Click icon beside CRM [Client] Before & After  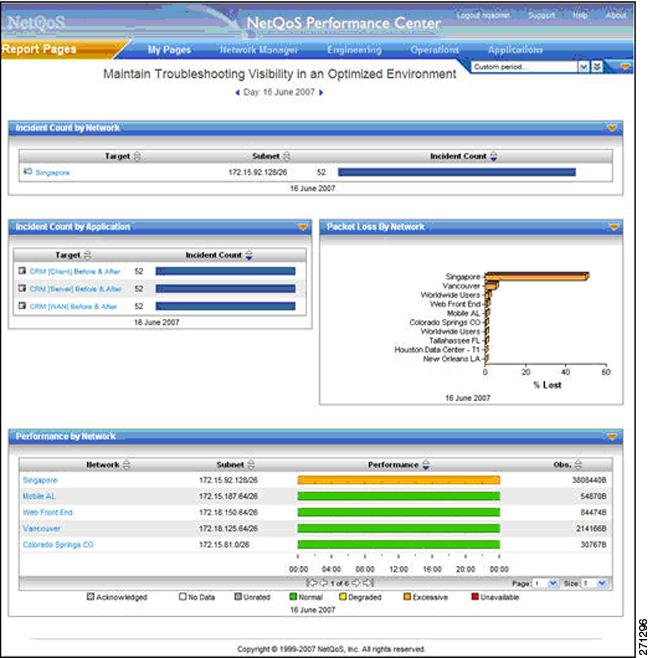(x=22, y=271)
